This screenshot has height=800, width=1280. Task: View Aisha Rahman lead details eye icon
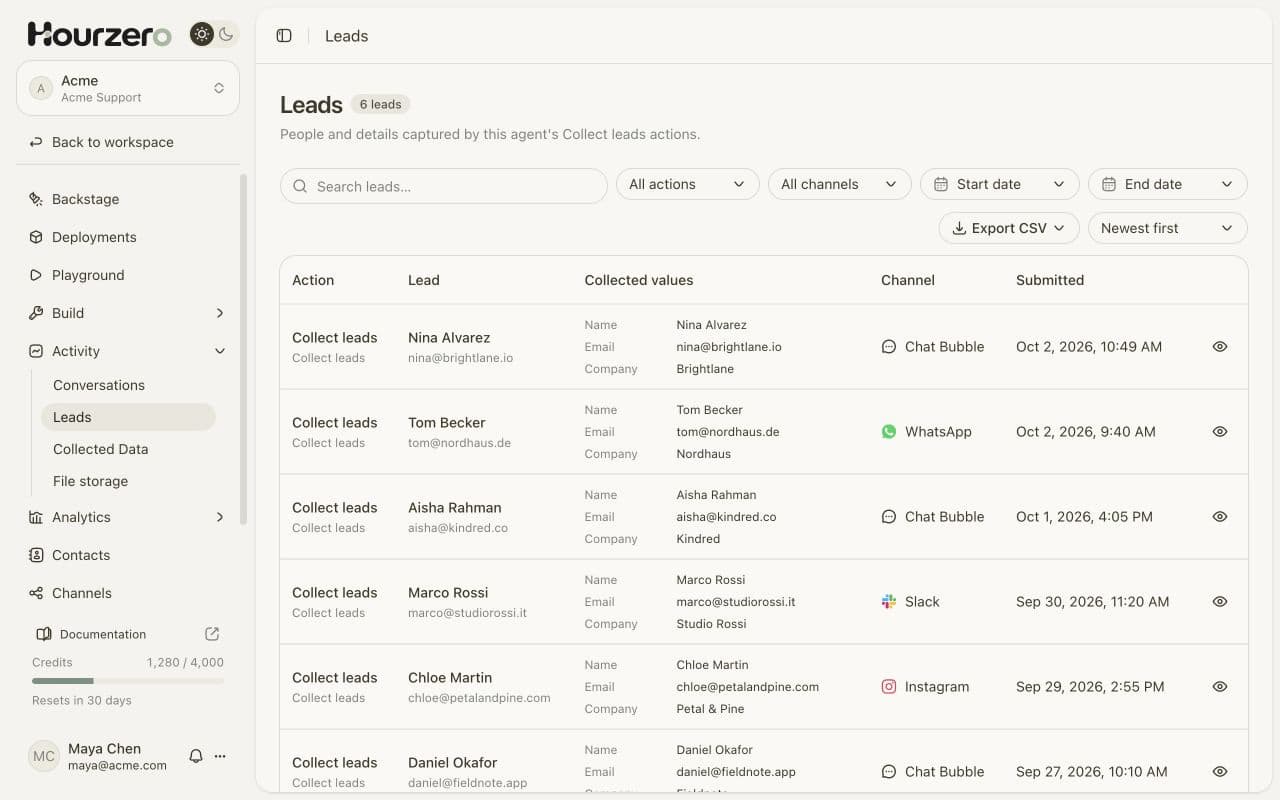(1220, 517)
